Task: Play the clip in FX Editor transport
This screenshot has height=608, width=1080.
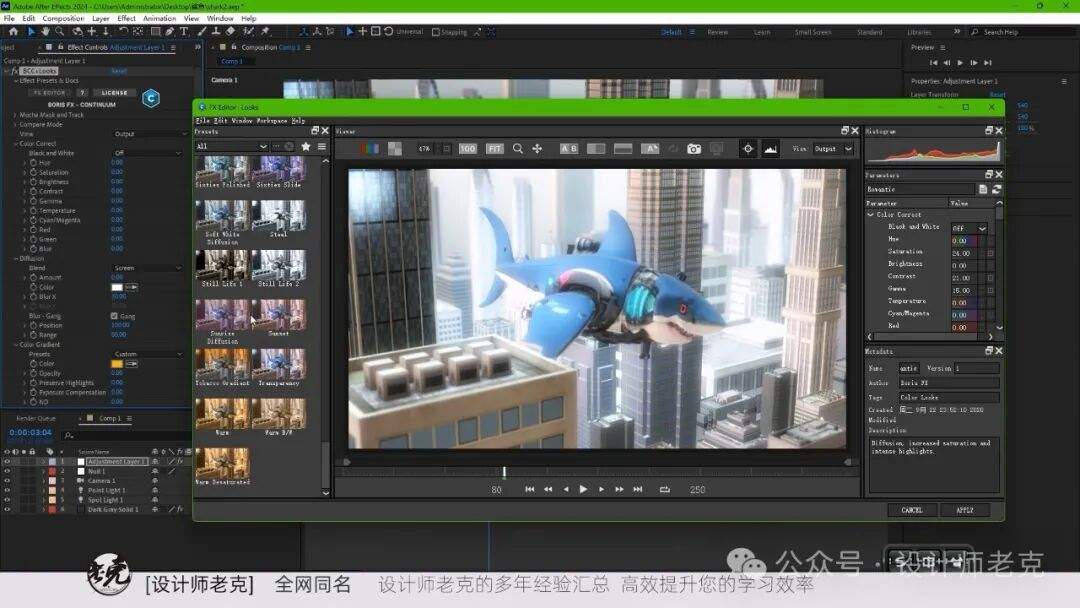Action: [x=583, y=489]
